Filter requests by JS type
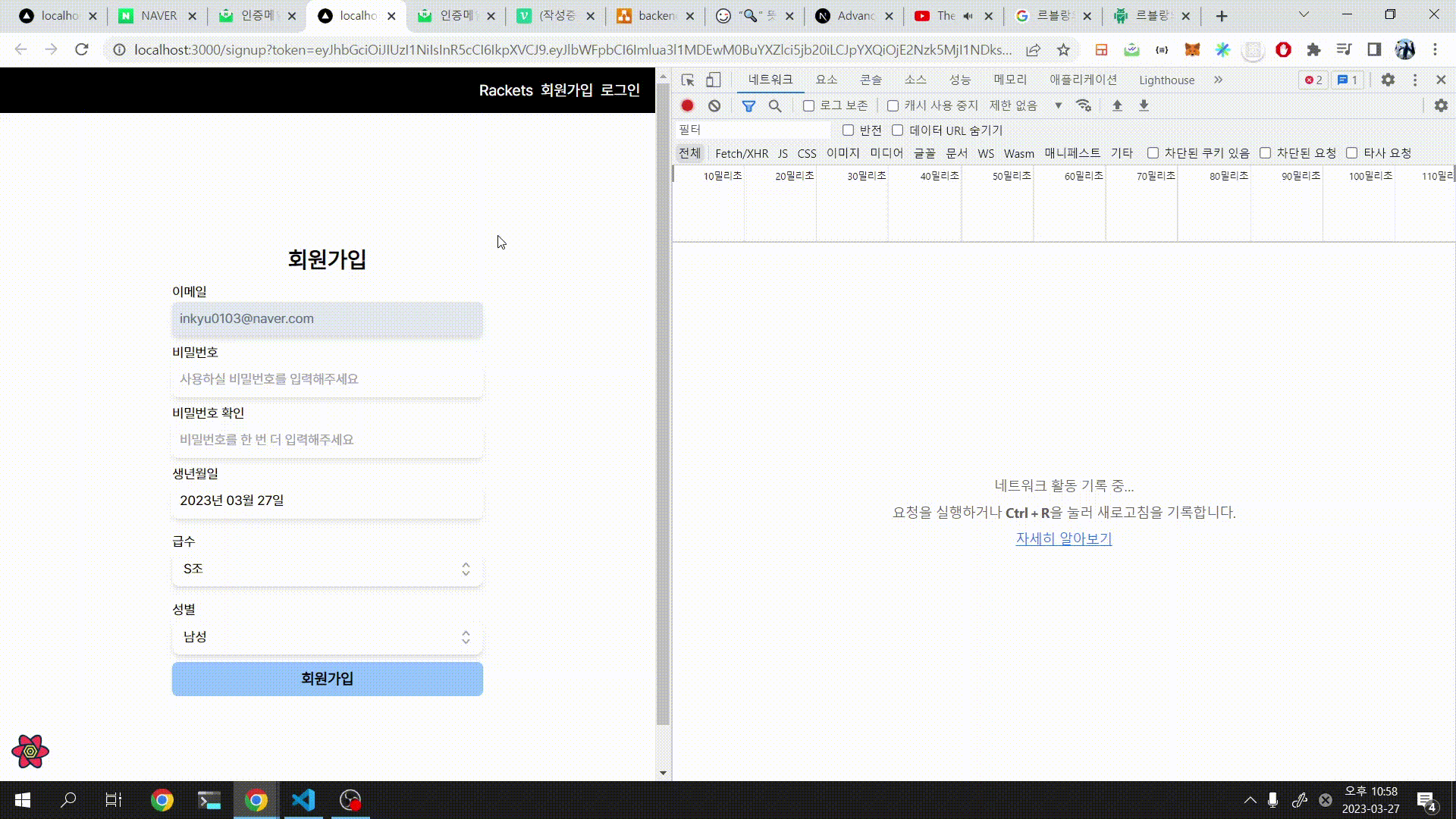This screenshot has height=819, width=1456. pyautogui.click(x=783, y=153)
